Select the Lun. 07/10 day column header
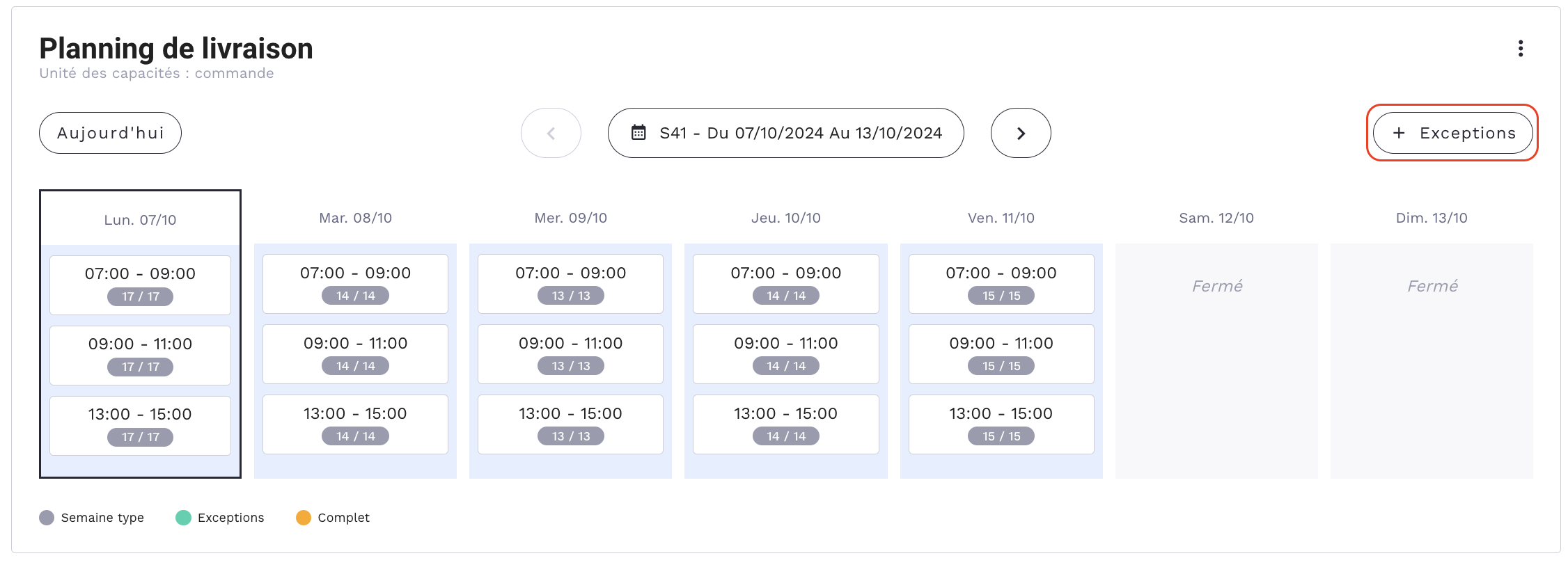The width and height of the screenshot is (1568, 565). (x=140, y=220)
